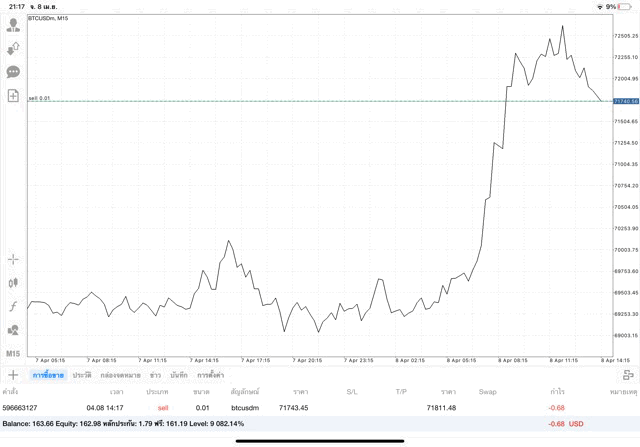Switch to the ประวัติ history tab

pyautogui.click(x=81, y=375)
